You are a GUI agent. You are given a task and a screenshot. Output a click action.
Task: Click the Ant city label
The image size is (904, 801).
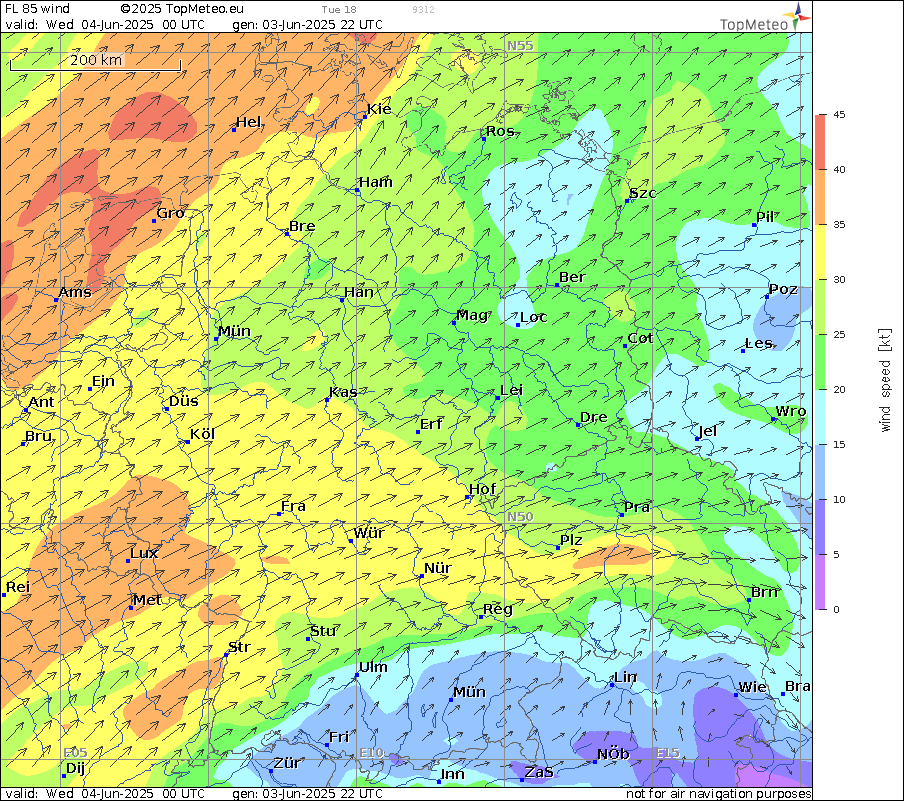tap(42, 402)
